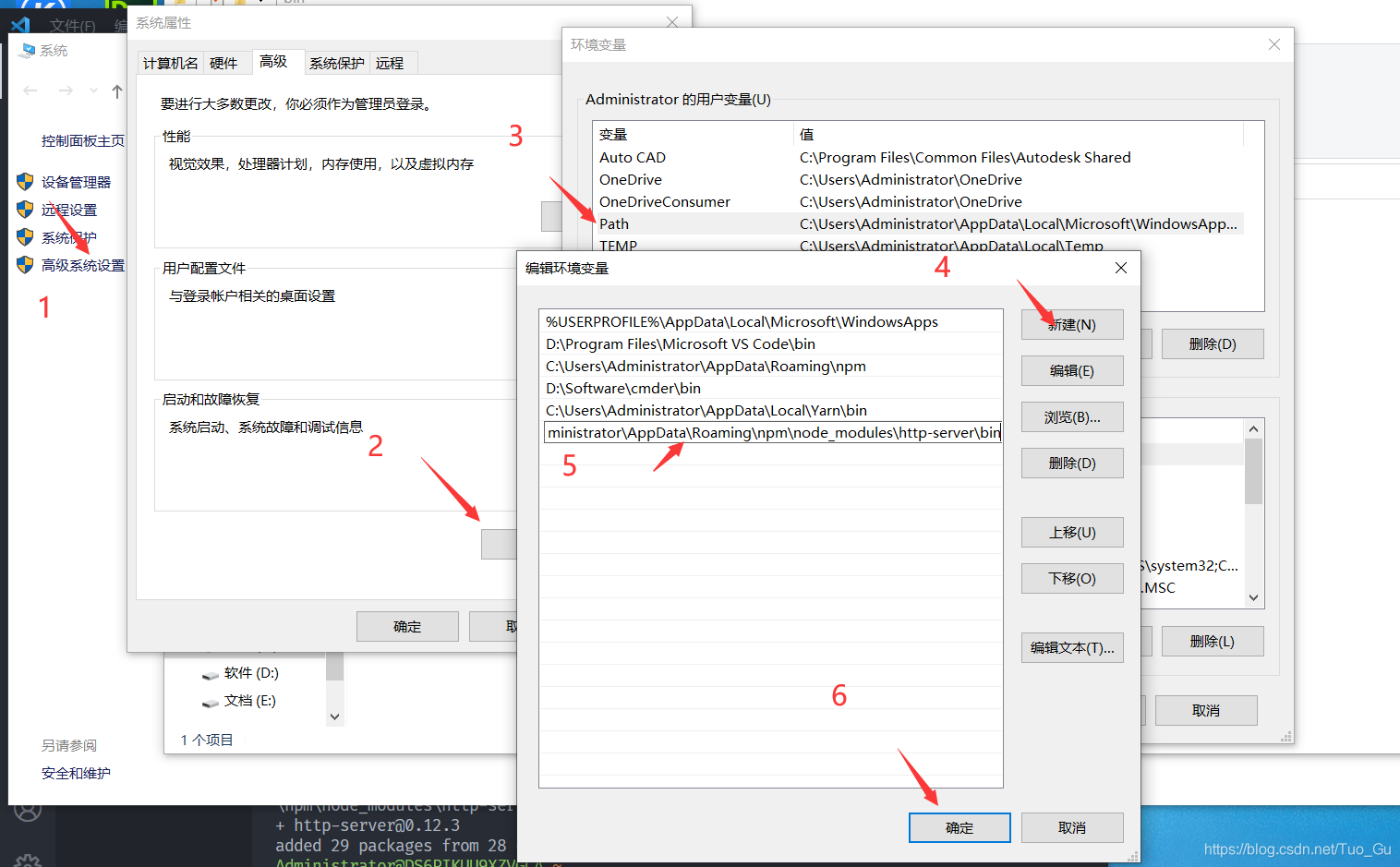Click 值 column header

click(x=1019, y=135)
